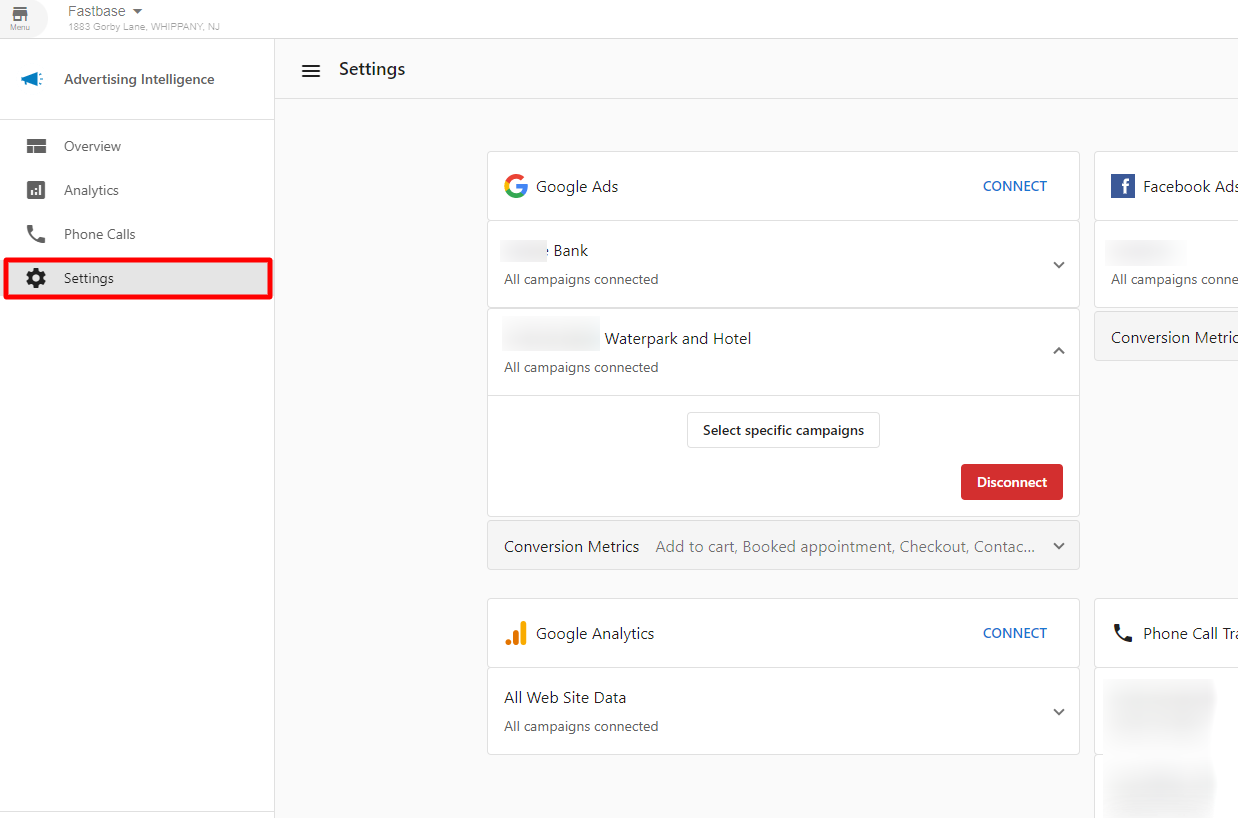Select the Analytics sidebar icon

pos(37,189)
